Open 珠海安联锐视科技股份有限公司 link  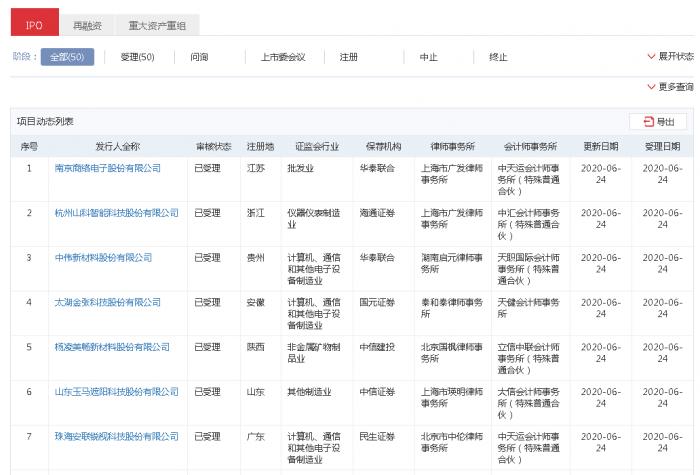(x=116, y=437)
